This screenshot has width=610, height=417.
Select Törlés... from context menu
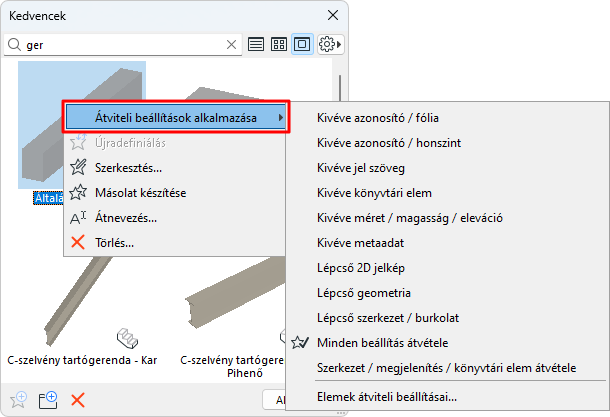coord(116,242)
